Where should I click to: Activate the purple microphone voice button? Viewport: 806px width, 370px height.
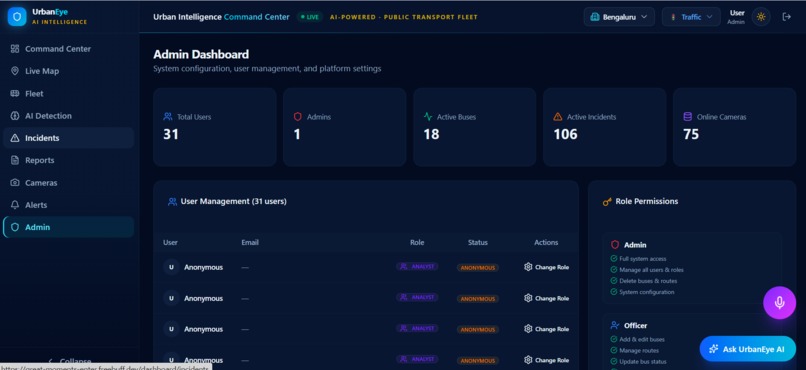[779, 303]
